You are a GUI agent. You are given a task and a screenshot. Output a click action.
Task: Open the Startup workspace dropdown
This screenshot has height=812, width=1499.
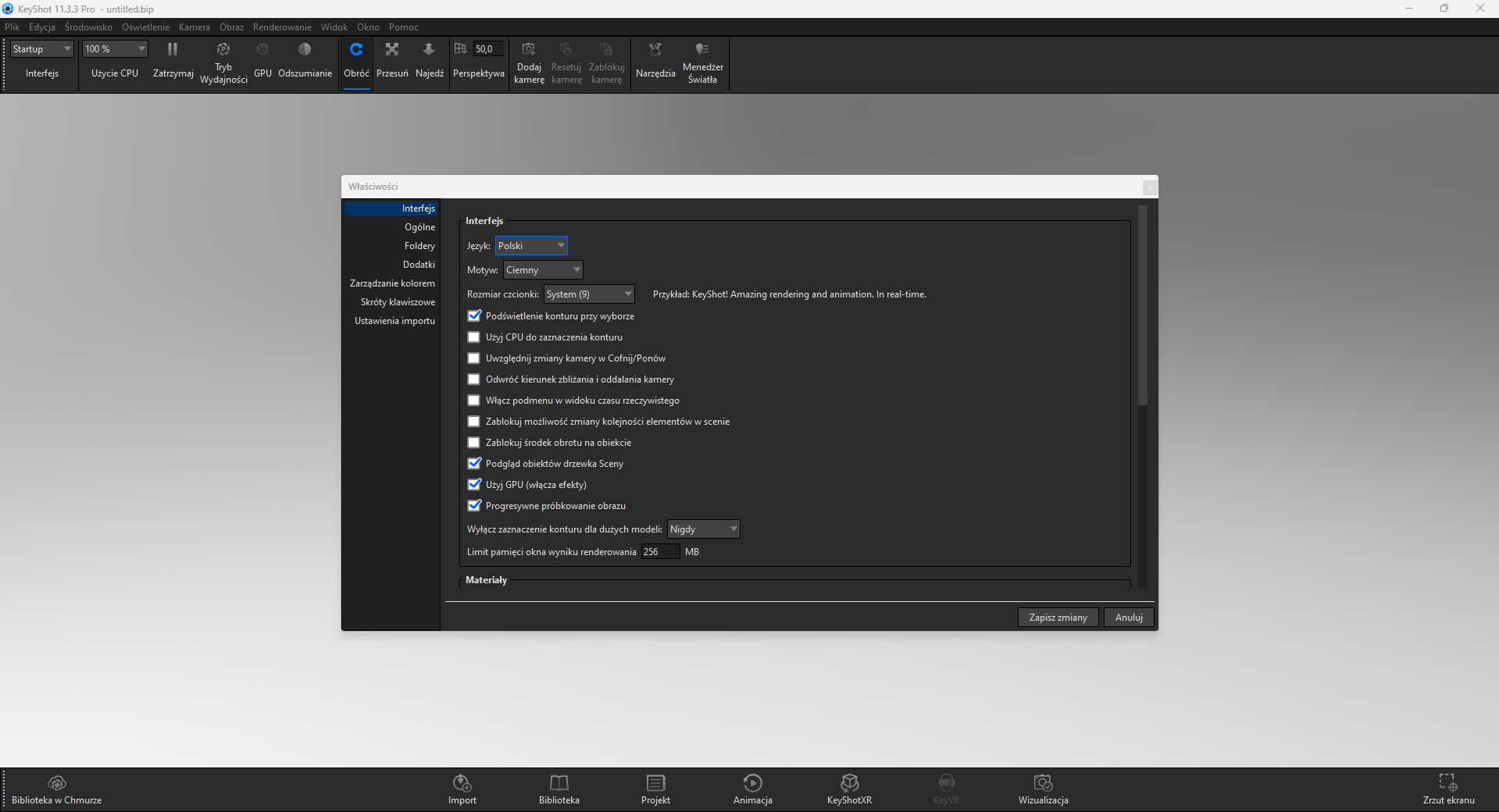[x=42, y=49]
